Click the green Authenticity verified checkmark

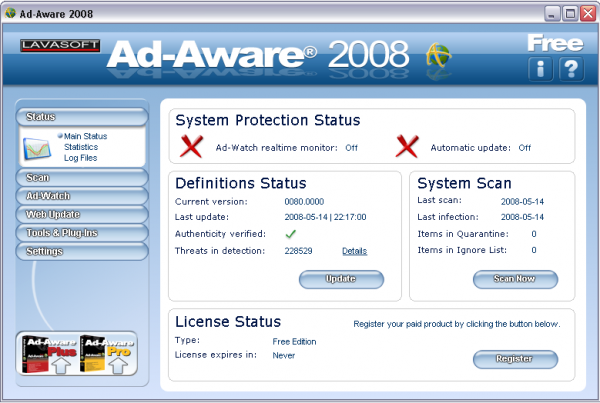click(x=291, y=233)
